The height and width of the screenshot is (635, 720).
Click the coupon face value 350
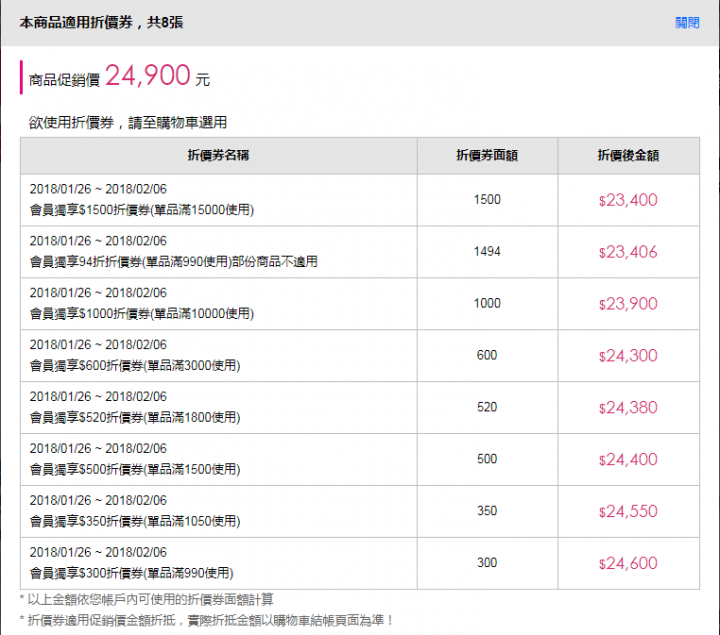click(487, 511)
